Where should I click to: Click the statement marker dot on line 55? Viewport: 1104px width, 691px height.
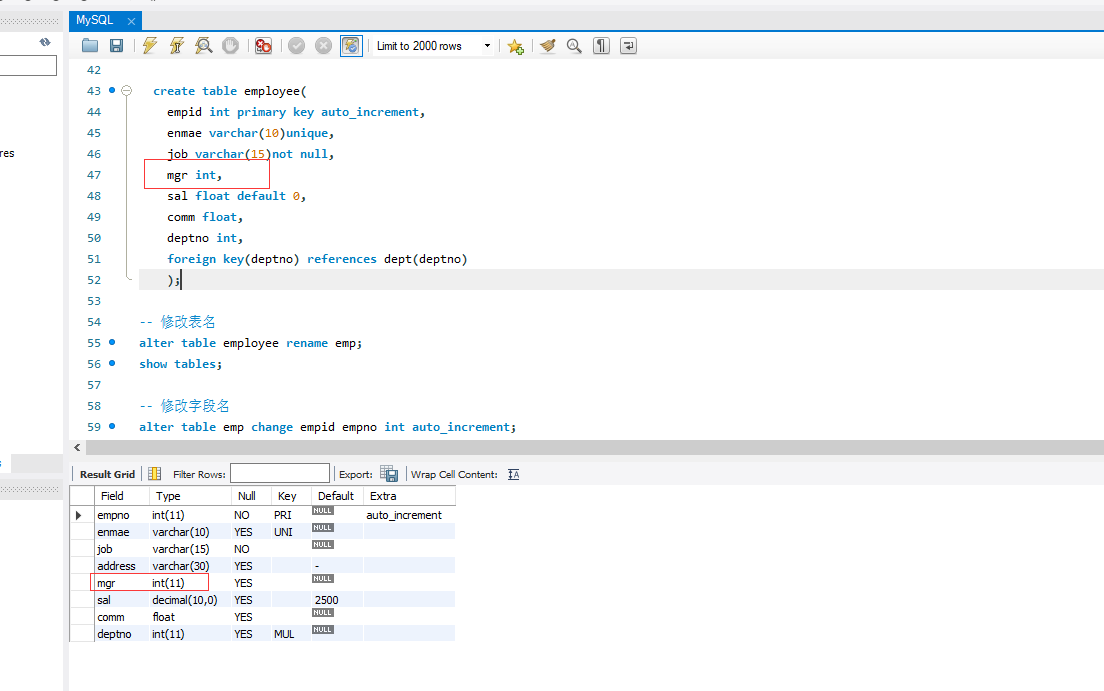pyautogui.click(x=112, y=342)
